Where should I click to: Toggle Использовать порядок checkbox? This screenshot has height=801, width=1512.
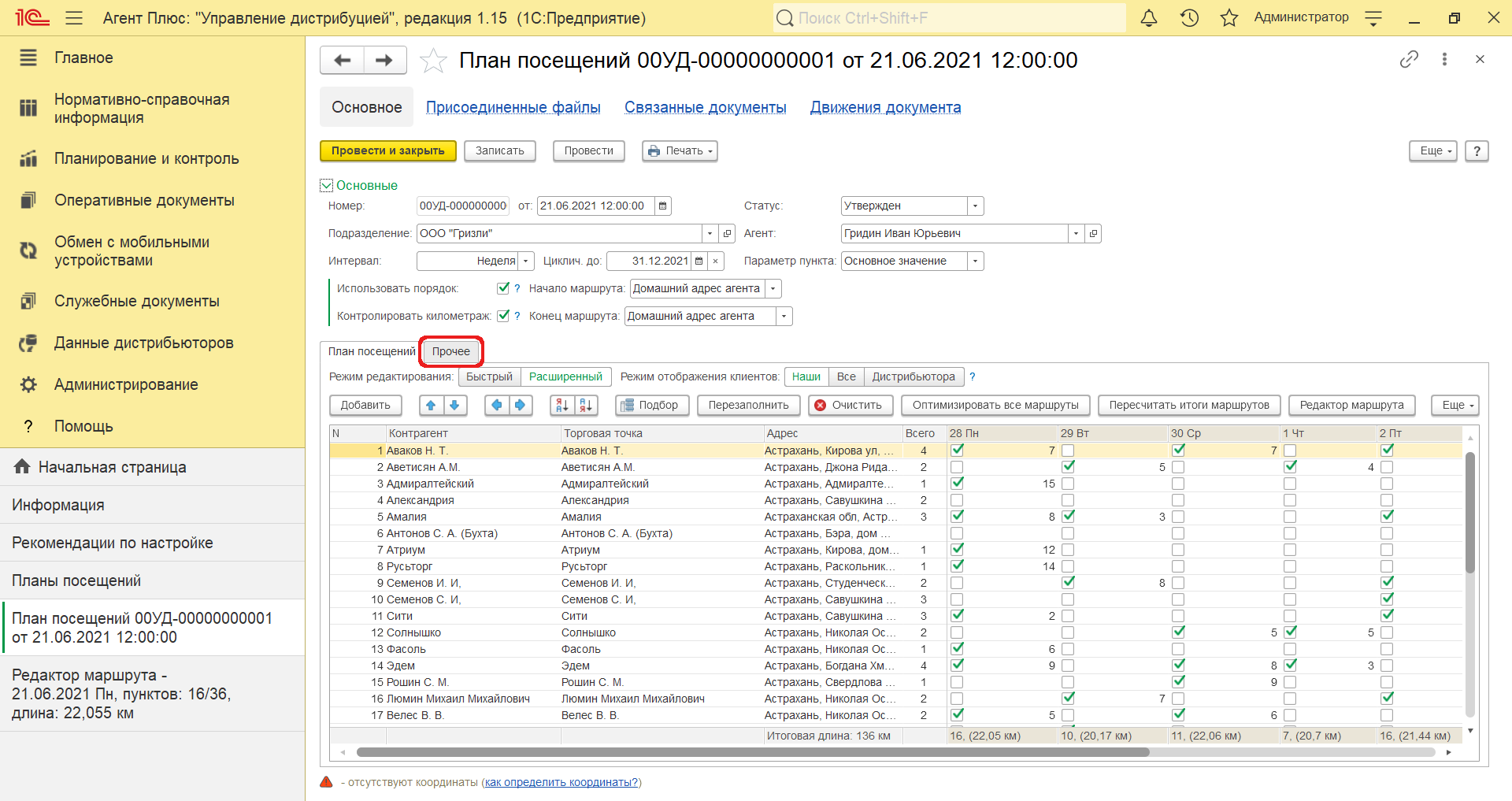click(x=503, y=288)
